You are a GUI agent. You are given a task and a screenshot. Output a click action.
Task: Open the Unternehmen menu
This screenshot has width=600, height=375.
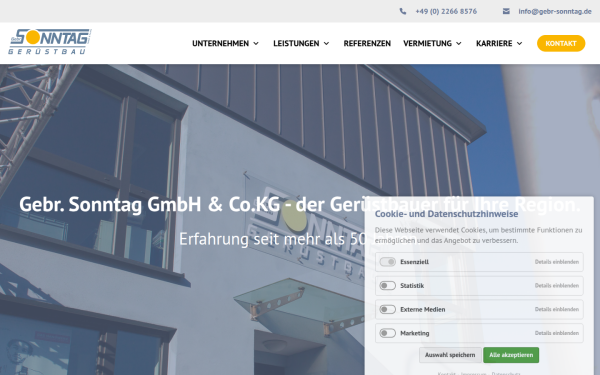tap(220, 44)
